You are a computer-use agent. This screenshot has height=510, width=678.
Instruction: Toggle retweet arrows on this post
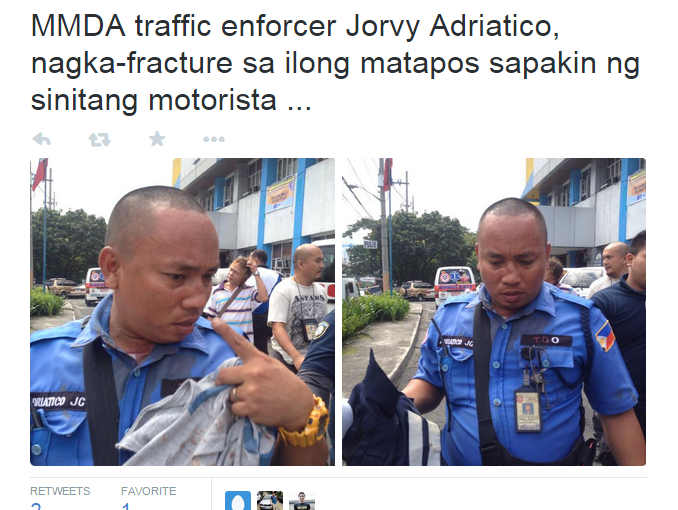pyautogui.click(x=100, y=139)
